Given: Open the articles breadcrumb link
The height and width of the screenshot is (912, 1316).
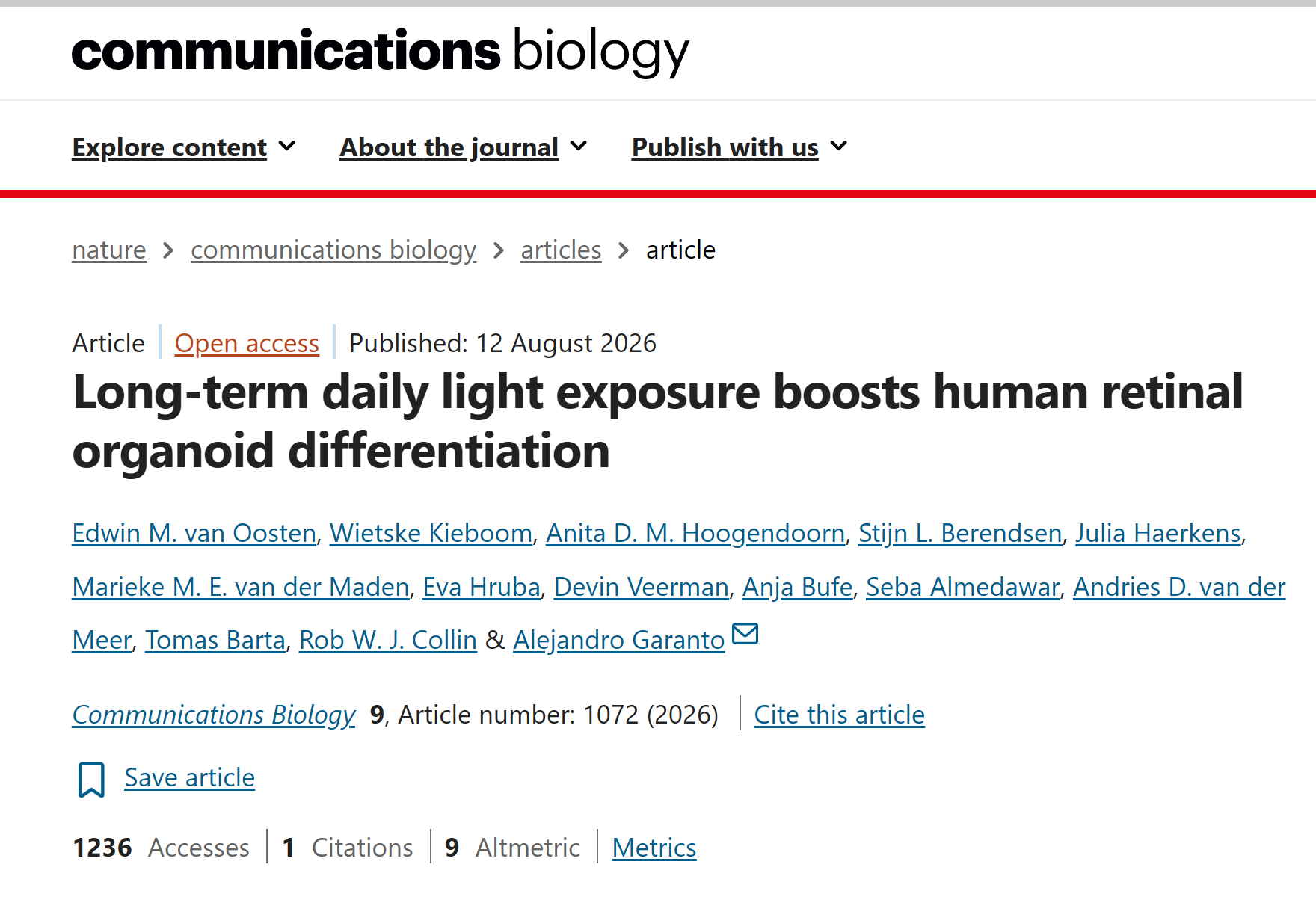Looking at the screenshot, I should (x=561, y=250).
